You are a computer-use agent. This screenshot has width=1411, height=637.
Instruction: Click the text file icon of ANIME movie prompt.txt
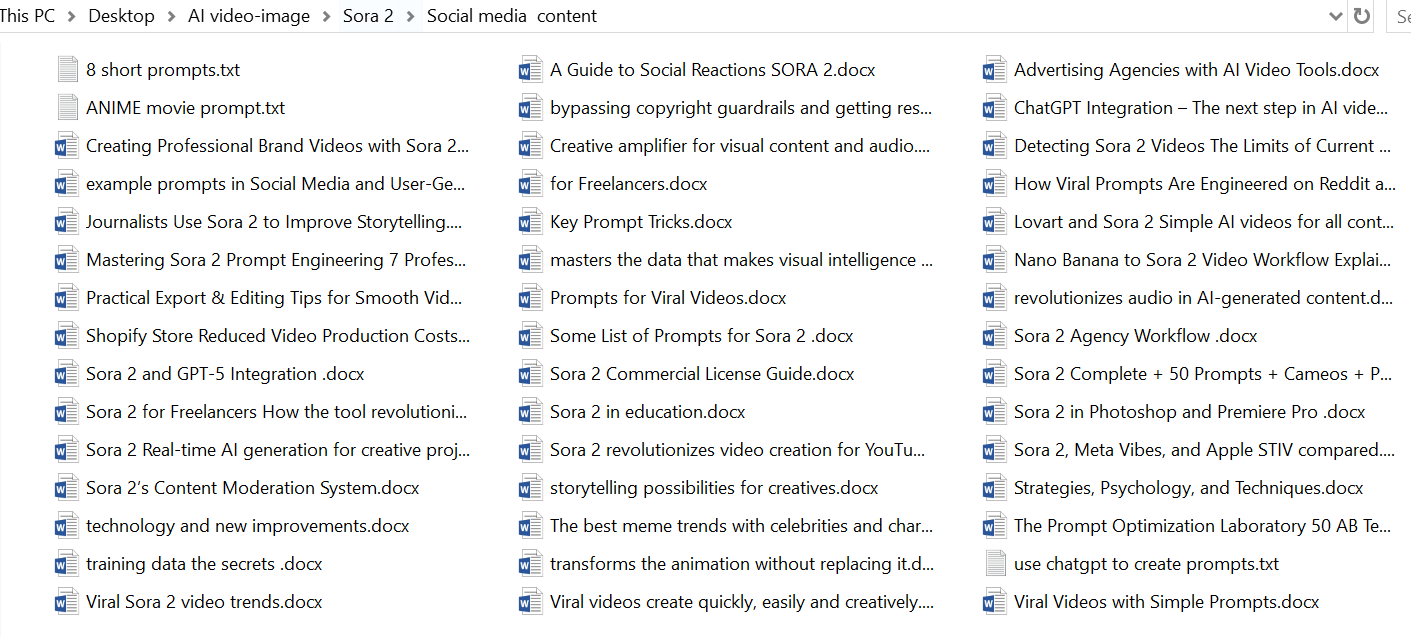pos(67,108)
